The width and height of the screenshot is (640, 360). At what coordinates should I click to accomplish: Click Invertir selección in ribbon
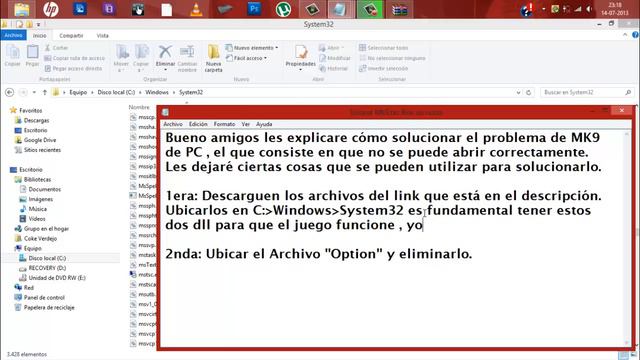[x=383, y=69]
